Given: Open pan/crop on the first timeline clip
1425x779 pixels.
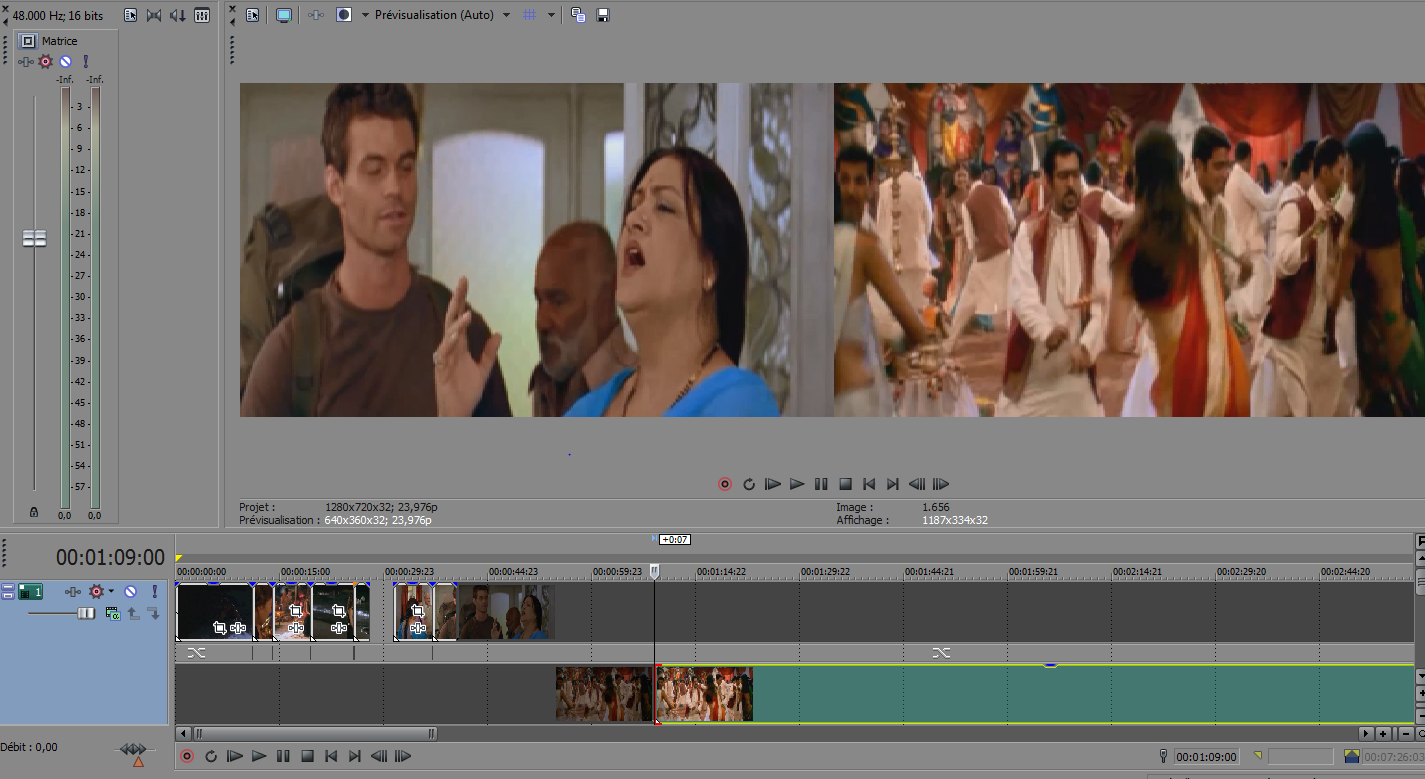Looking at the screenshot, I should tap(220, 628).
